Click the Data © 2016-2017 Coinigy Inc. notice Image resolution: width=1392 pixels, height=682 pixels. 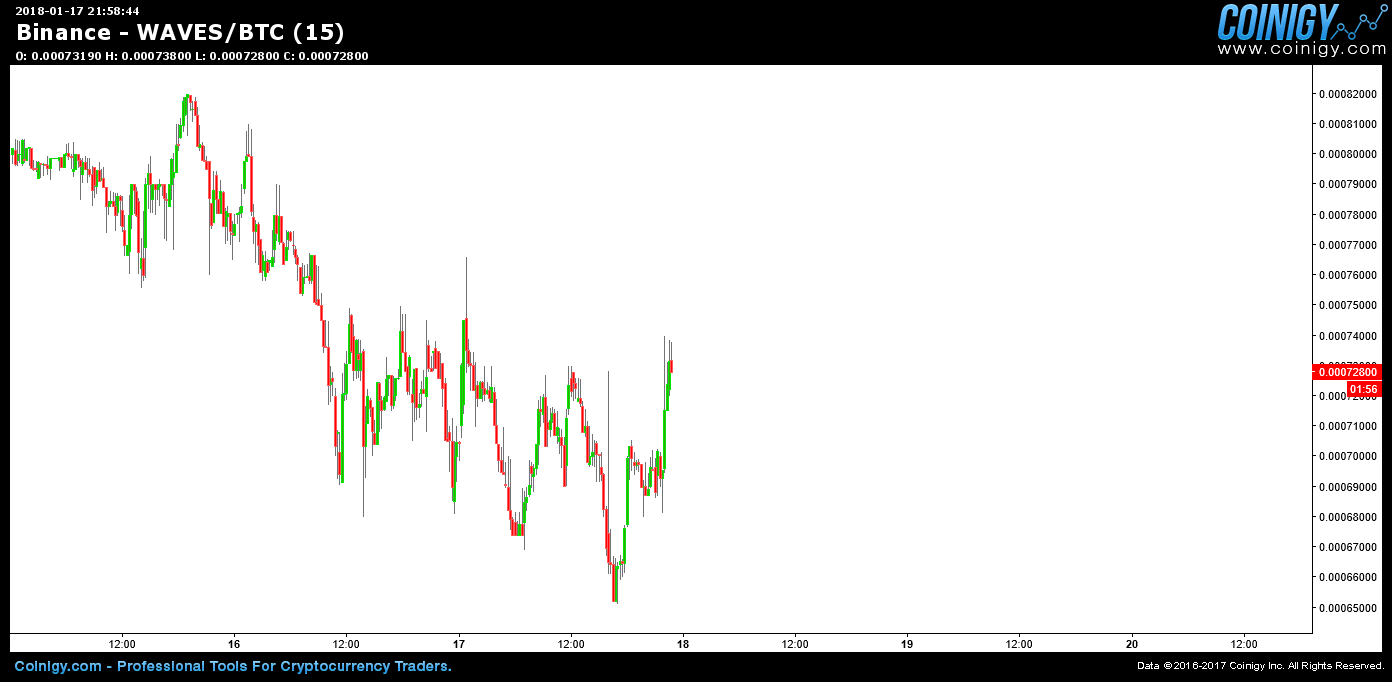(x=1259, y=666)
